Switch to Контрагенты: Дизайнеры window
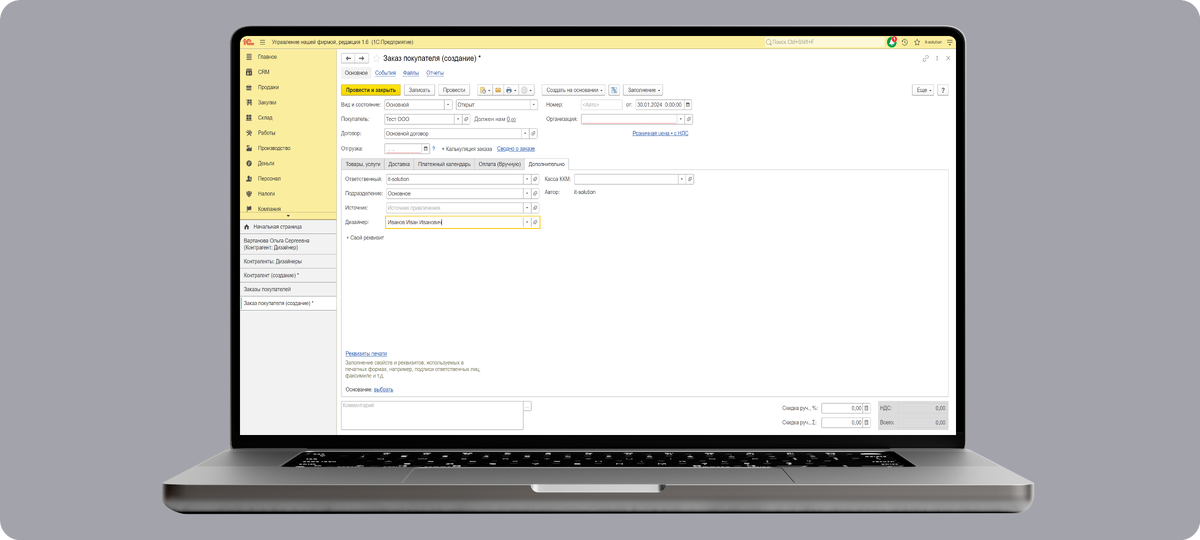Screen dimensions: 1200x540 tap(288, 261)
